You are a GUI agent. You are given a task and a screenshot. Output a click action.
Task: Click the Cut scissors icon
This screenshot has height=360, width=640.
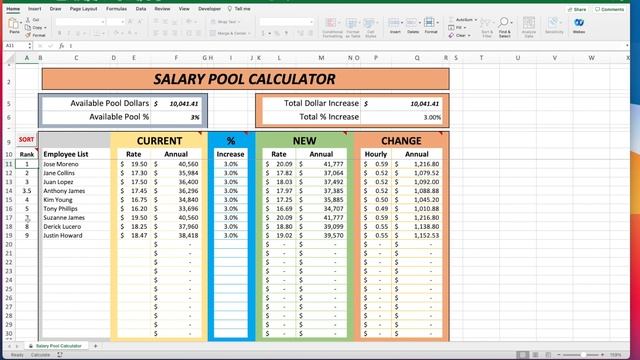28,20
